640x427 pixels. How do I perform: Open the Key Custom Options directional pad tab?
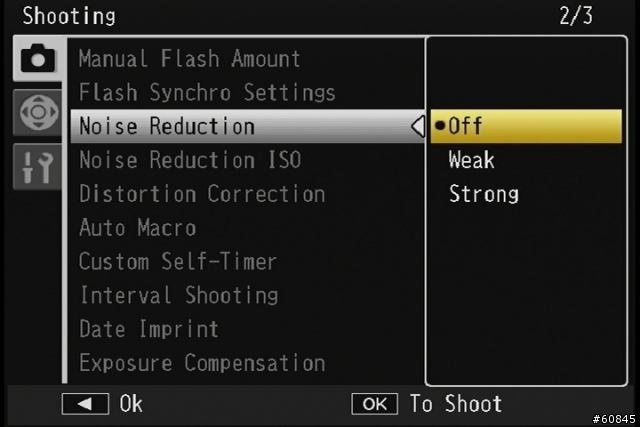click(38, 112)
